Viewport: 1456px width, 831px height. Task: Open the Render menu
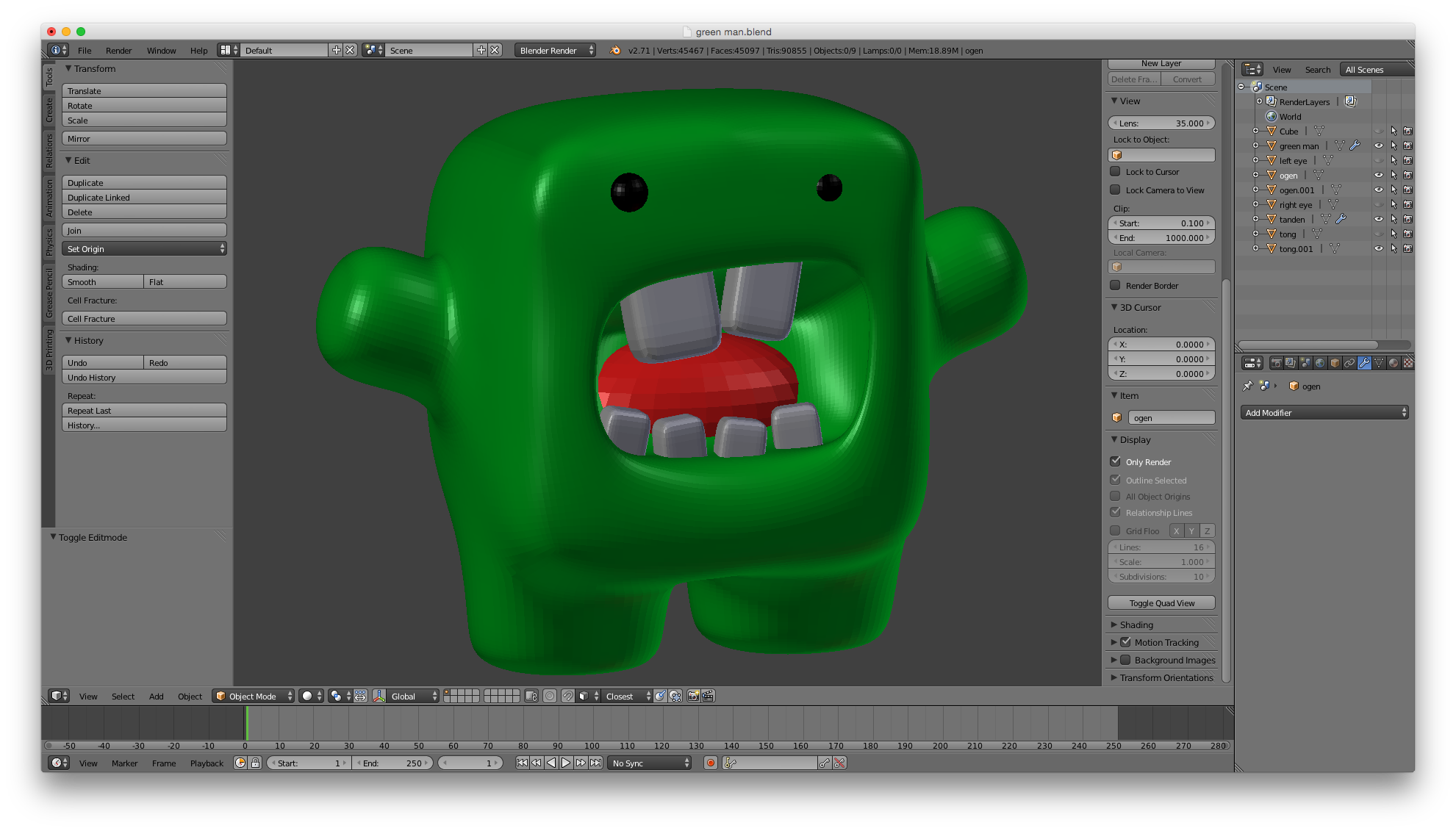click(x=118, y=50)
